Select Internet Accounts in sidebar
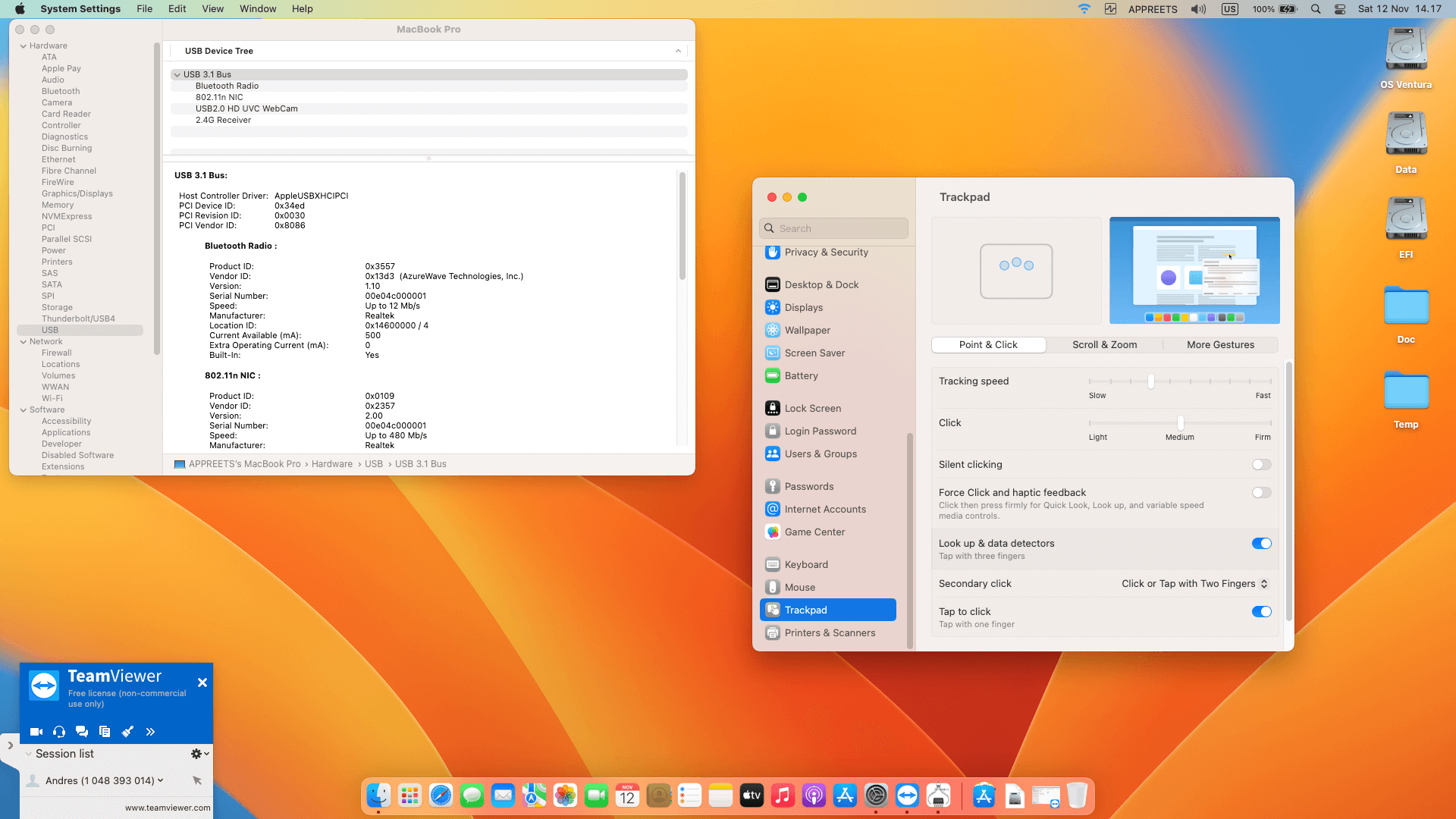 coord(828,509)
